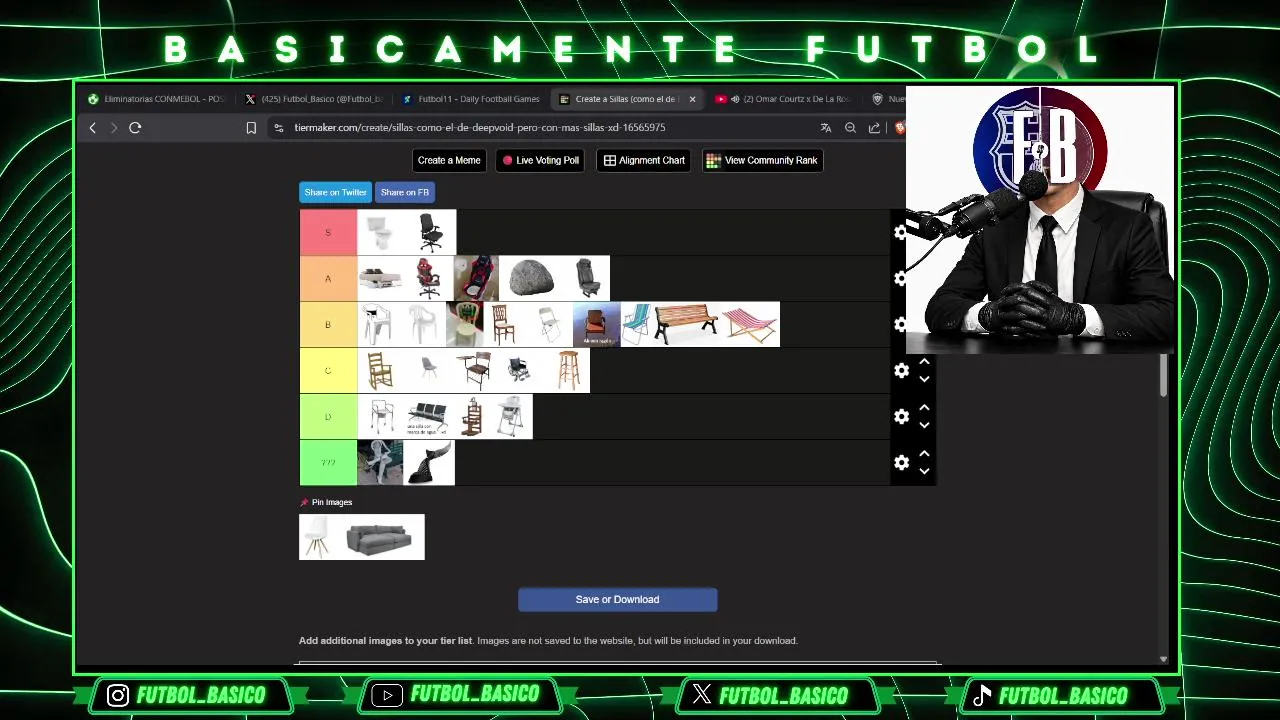Close the Create a Sillas tab
The height and width of the screenshot is (720, 1280).
click(x=692, y=99)
